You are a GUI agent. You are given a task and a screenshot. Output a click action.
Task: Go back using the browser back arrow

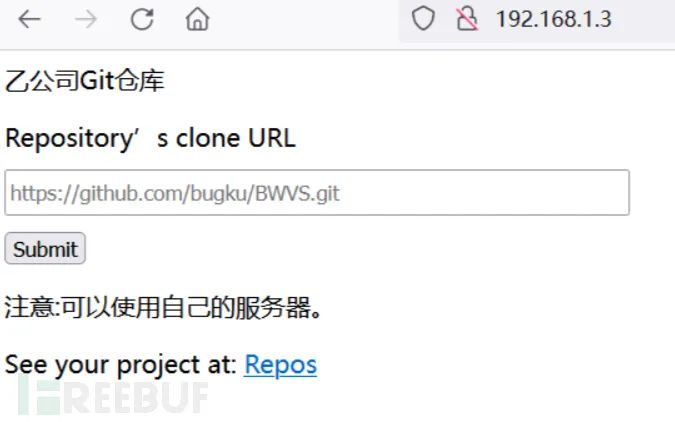[29, 19]
